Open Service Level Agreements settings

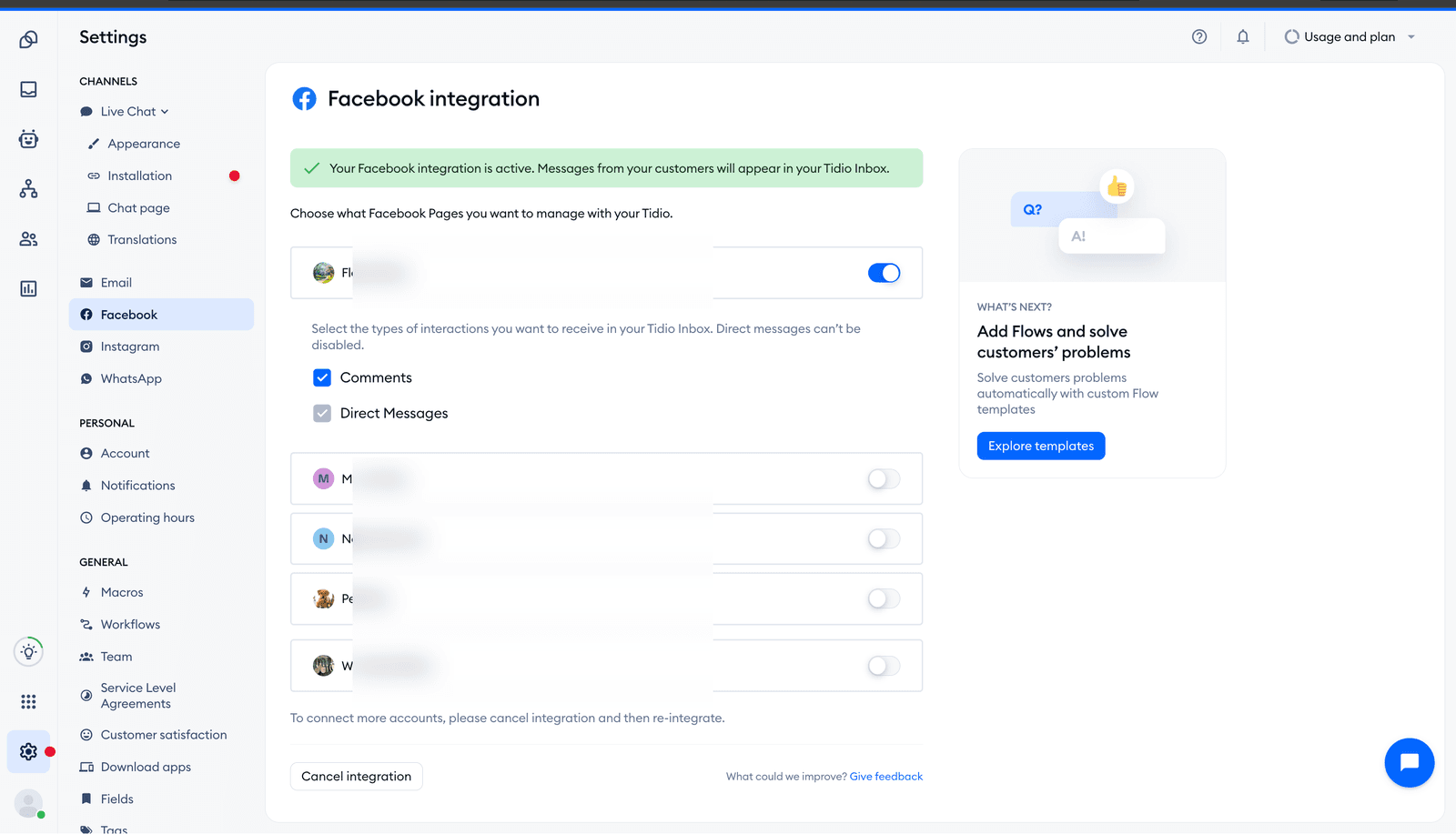(138, 696)
